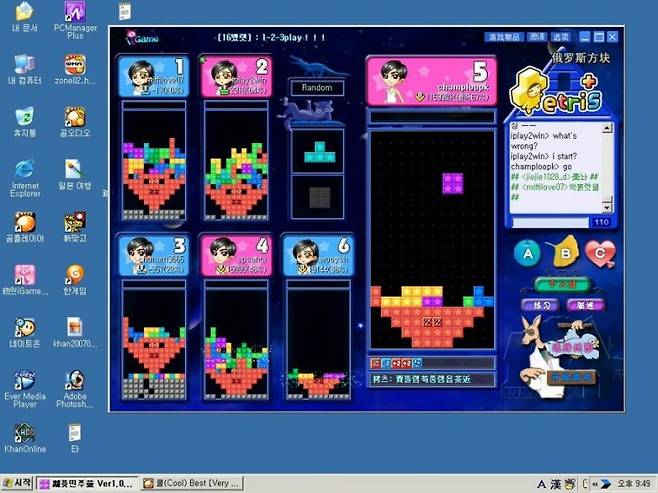Launch the zone02 desktop shortcut
This screenshot has height=493, width=658.
coord(75,70)
